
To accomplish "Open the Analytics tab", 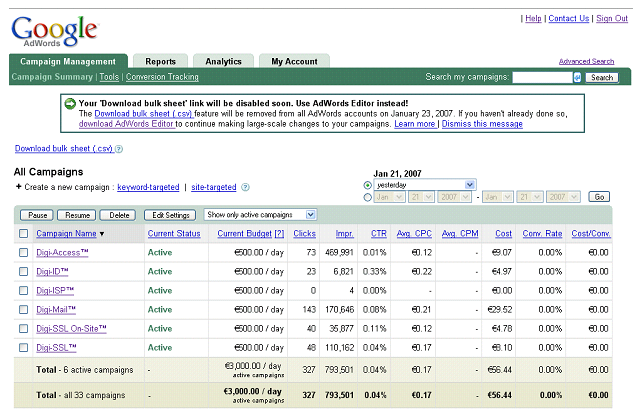I will 223,61.
